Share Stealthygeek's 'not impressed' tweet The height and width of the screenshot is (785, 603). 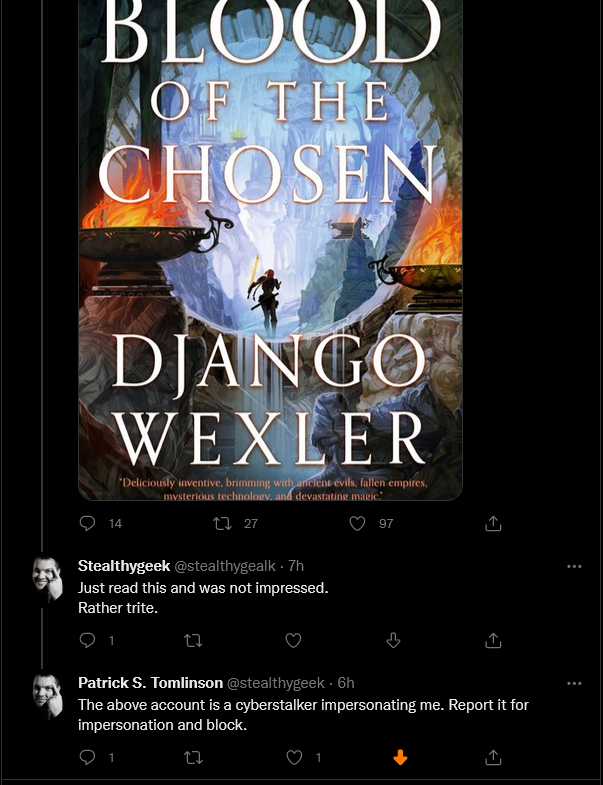[x=493, y=640]
